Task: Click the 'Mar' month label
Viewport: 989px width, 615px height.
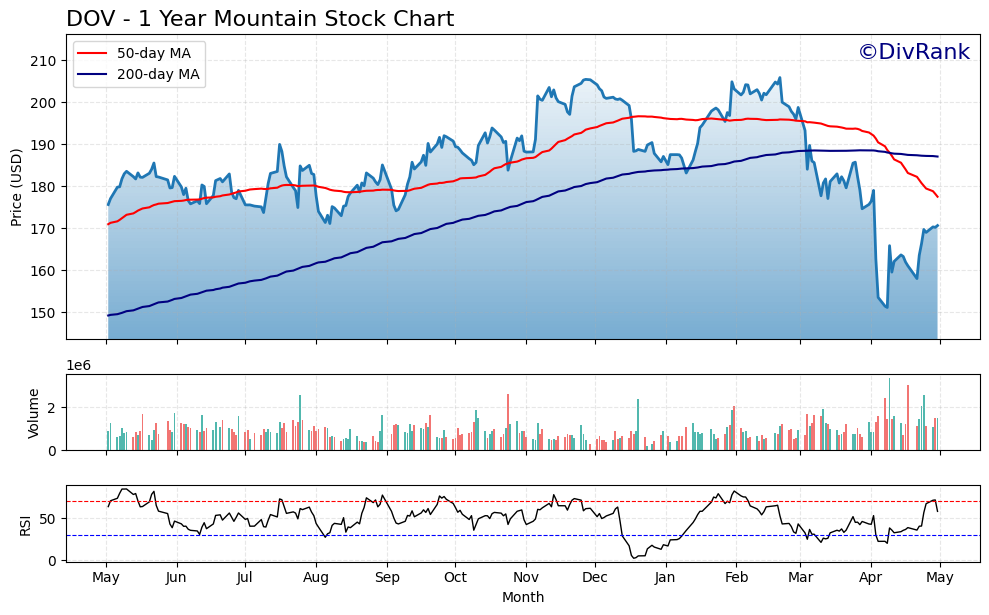Action: (800, 578)
